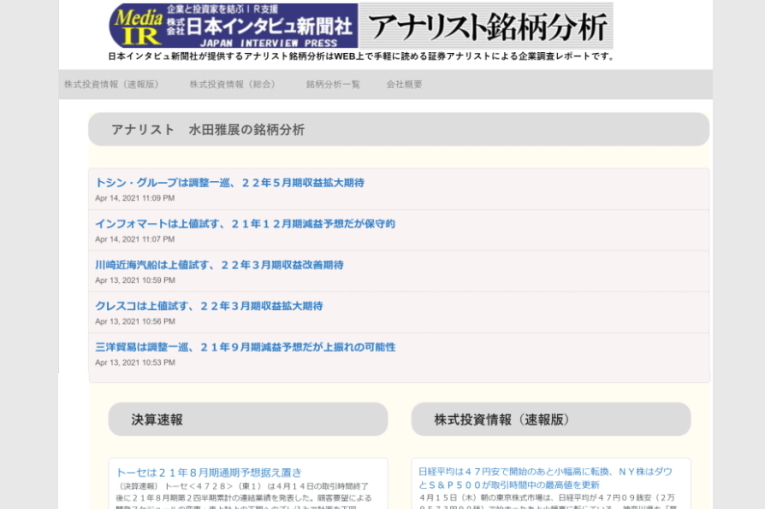The image size is (765, 509).
Task: Click the アナリスト銘柄分析 banner title
Action: [x=486, y=25]
